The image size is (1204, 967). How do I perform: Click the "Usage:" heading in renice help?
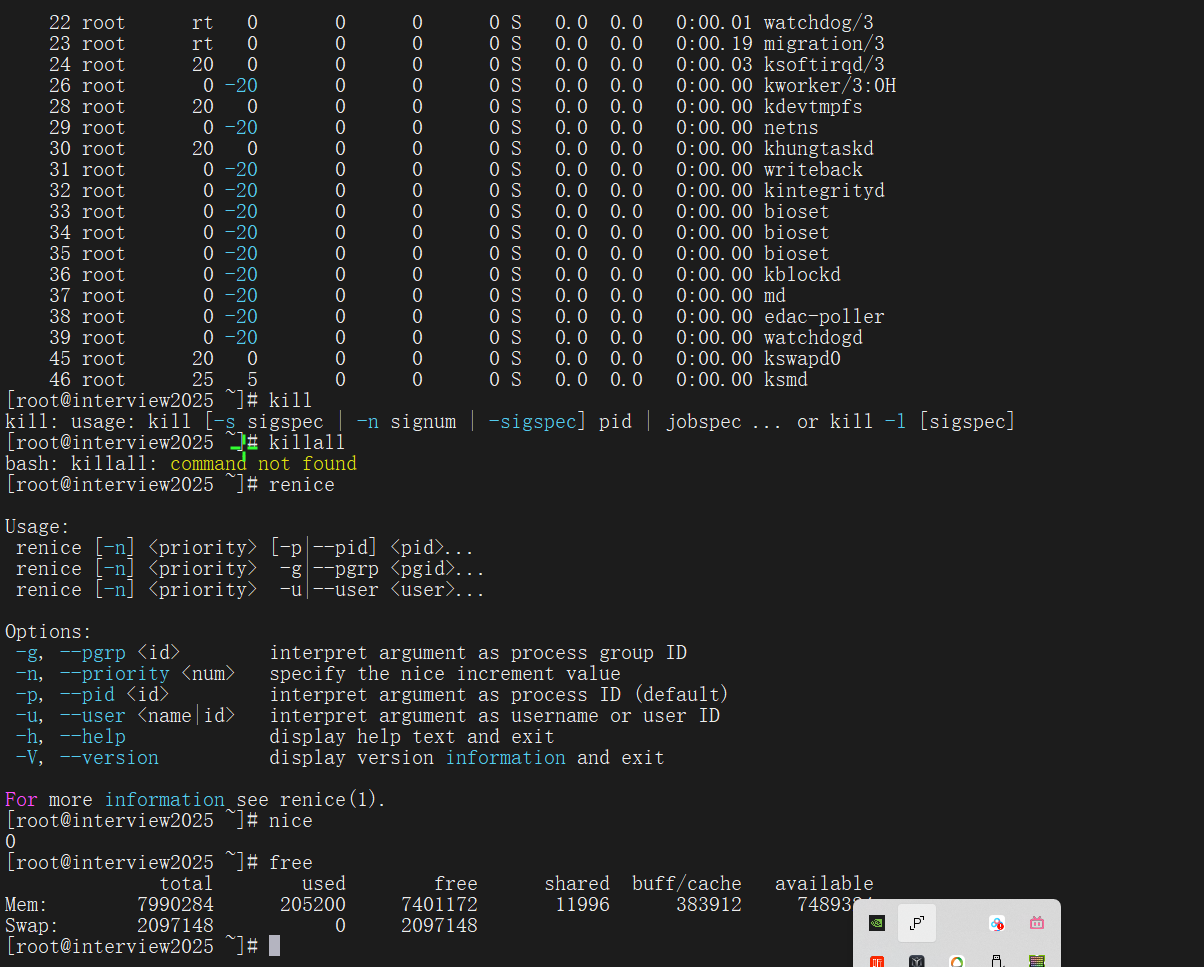38,526
